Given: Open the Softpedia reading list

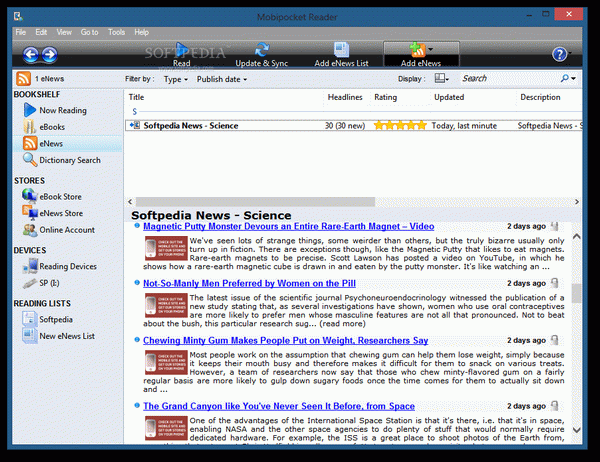Looking at the screenshot, I should click(47, 319).
